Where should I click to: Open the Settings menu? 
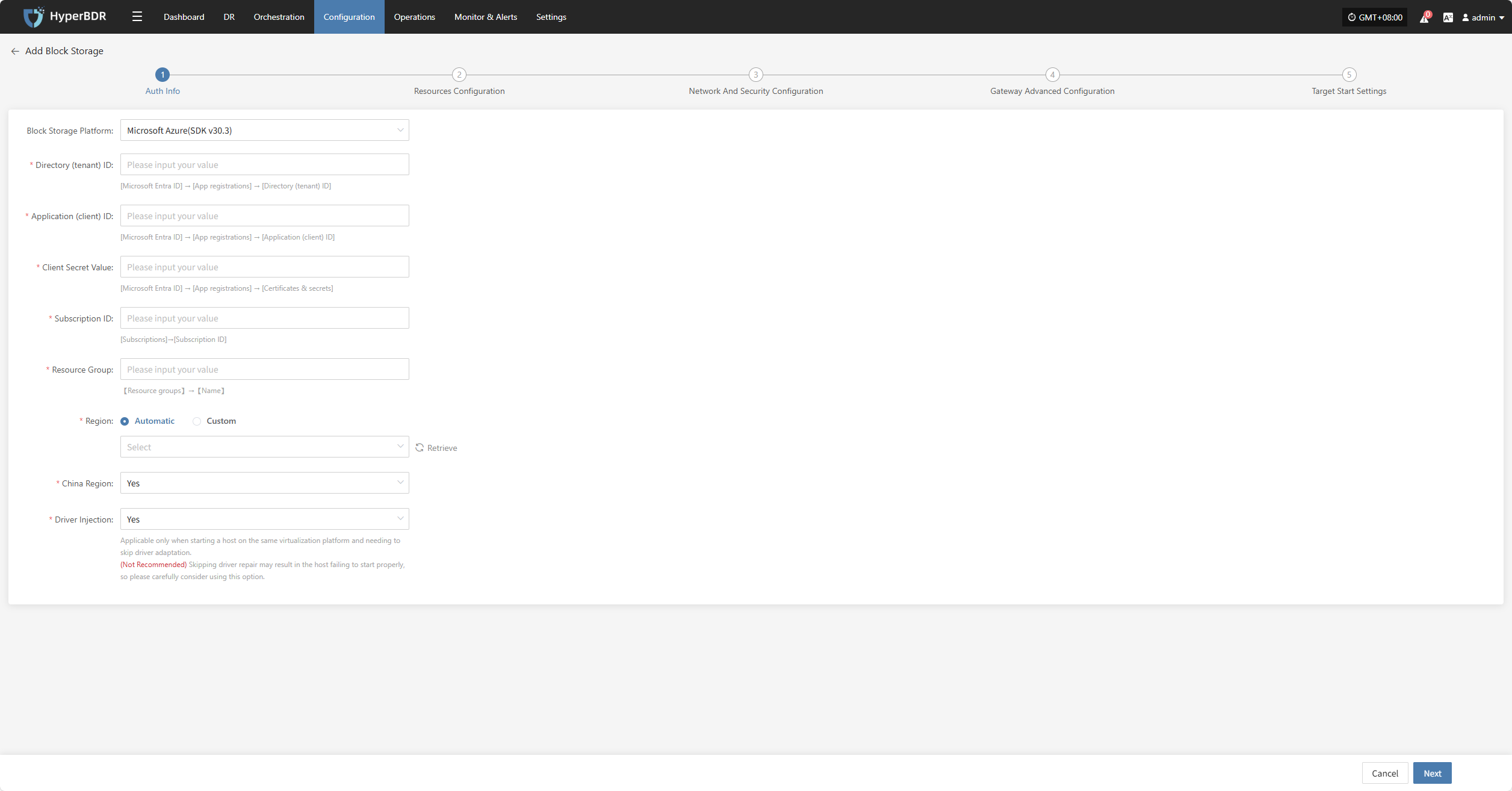(551, 17)
